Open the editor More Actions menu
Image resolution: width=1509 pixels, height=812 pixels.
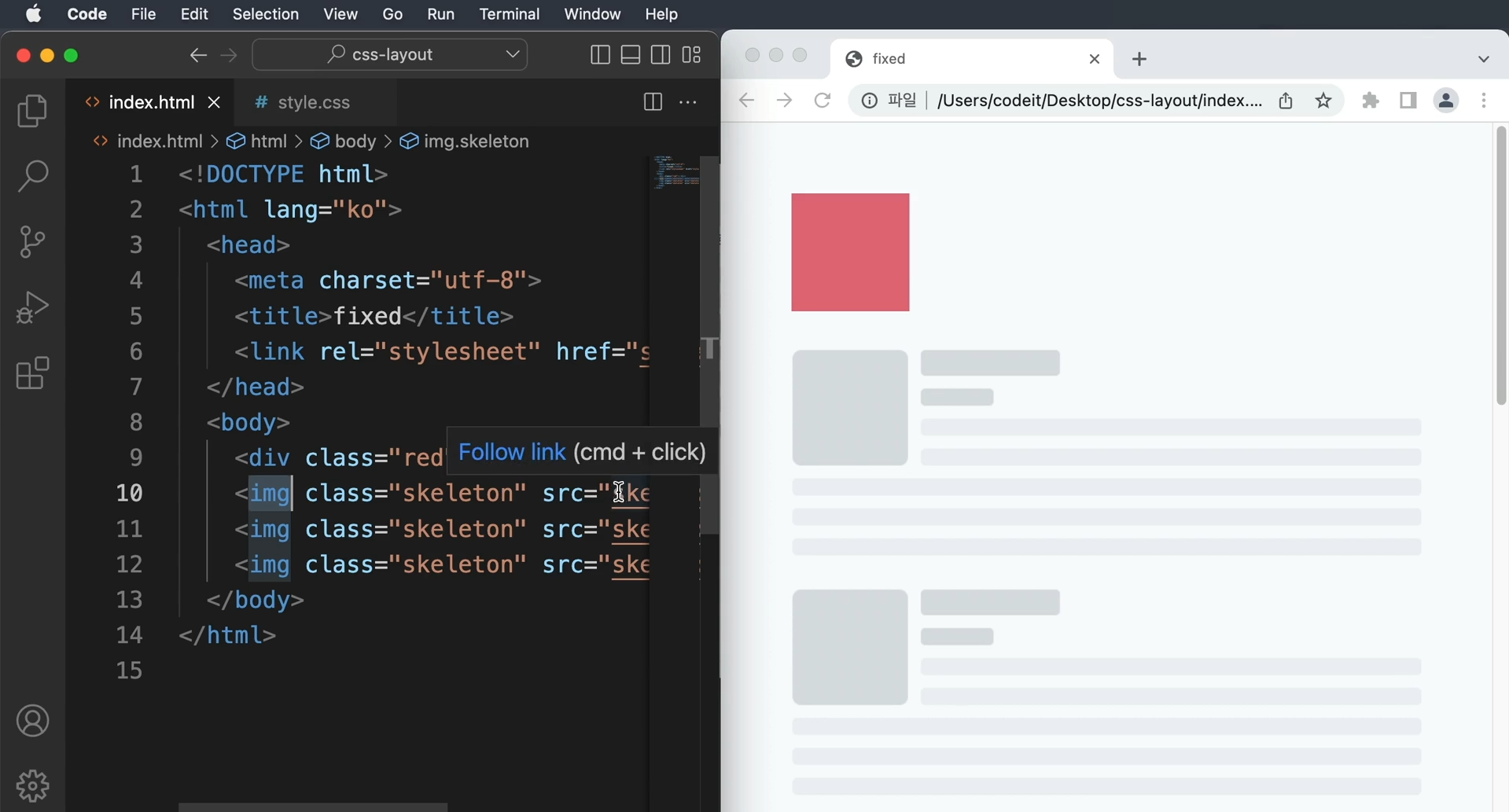[x=688, y=102]
